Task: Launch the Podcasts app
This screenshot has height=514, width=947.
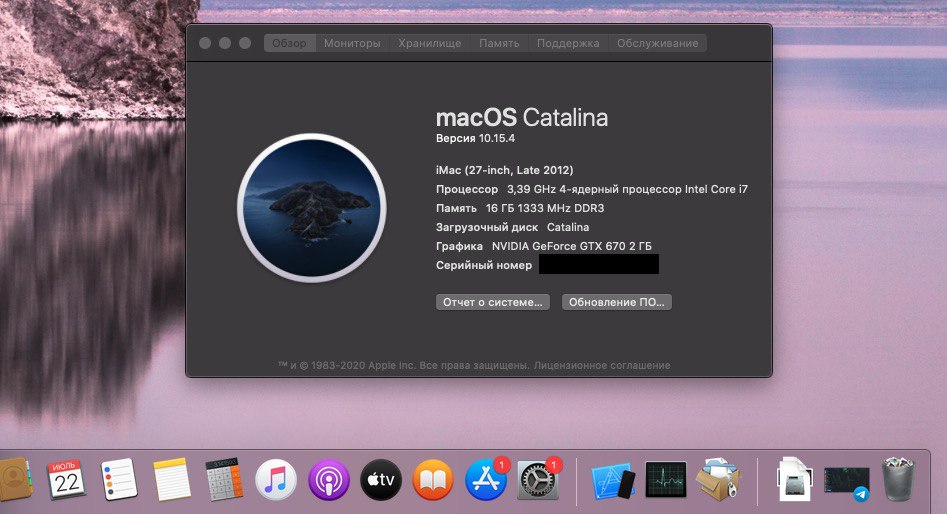Action: [329, 480]
